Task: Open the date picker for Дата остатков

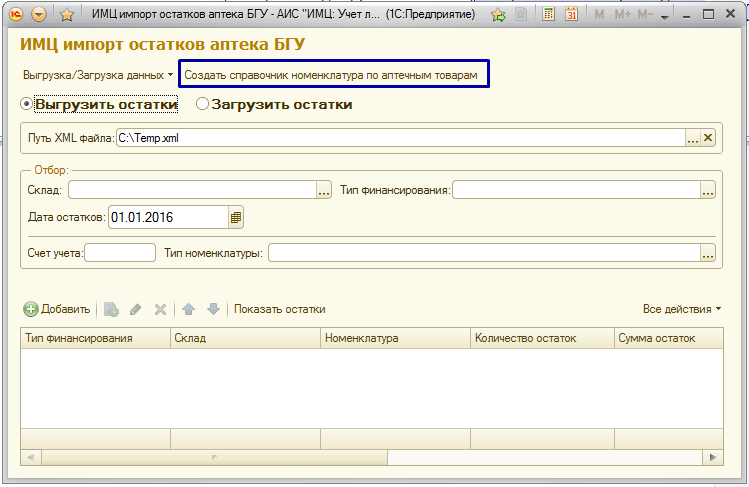Action: [x=236, y=216]
